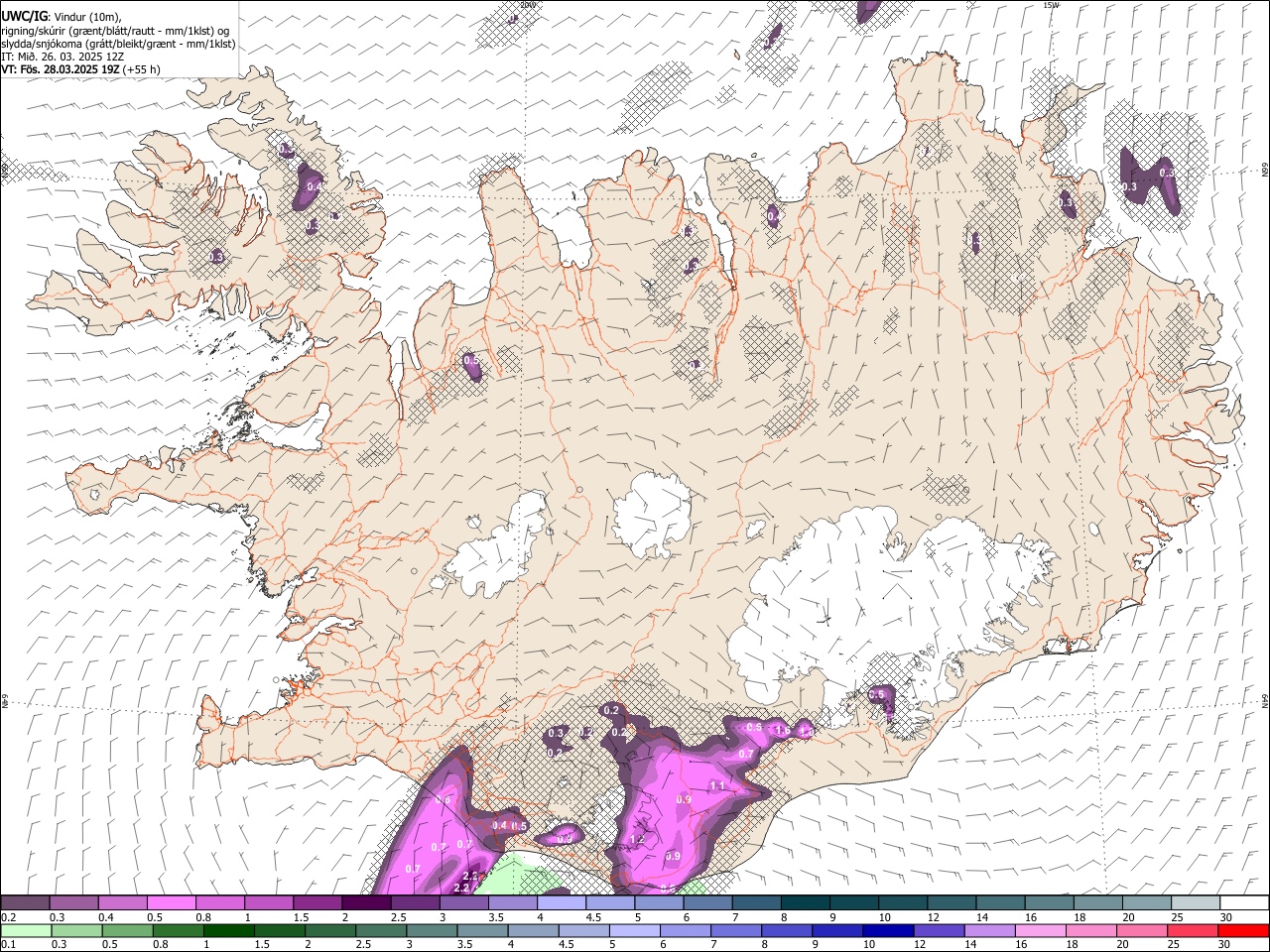This screenshot has width=1270, height=952.
Task: Pick the upper legend swatch between 0.3 and 0.4
Action: pos(73,903)
